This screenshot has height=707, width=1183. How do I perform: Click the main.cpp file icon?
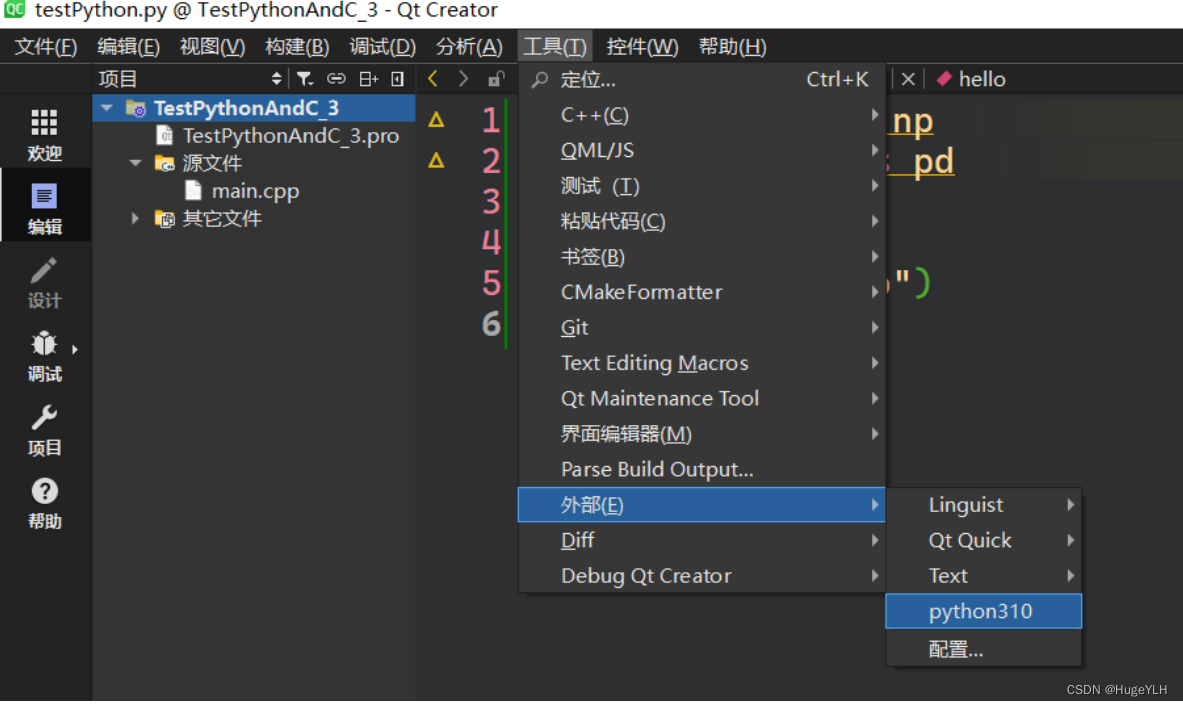point(193,191)
